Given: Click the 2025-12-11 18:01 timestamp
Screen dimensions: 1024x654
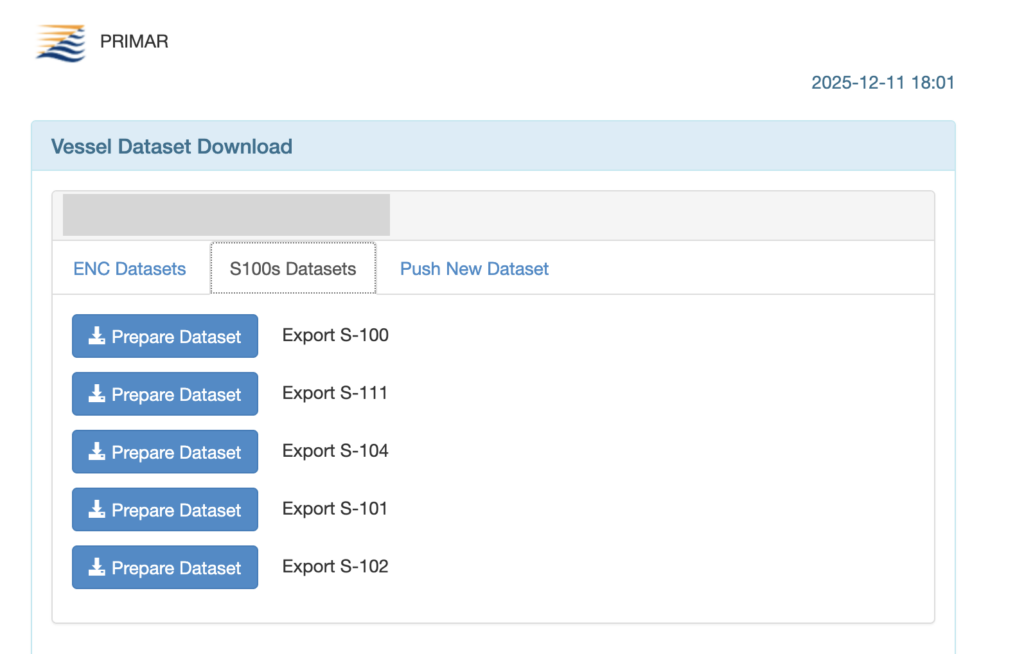Looking at the screenshot, I should [x=882, y=83].
